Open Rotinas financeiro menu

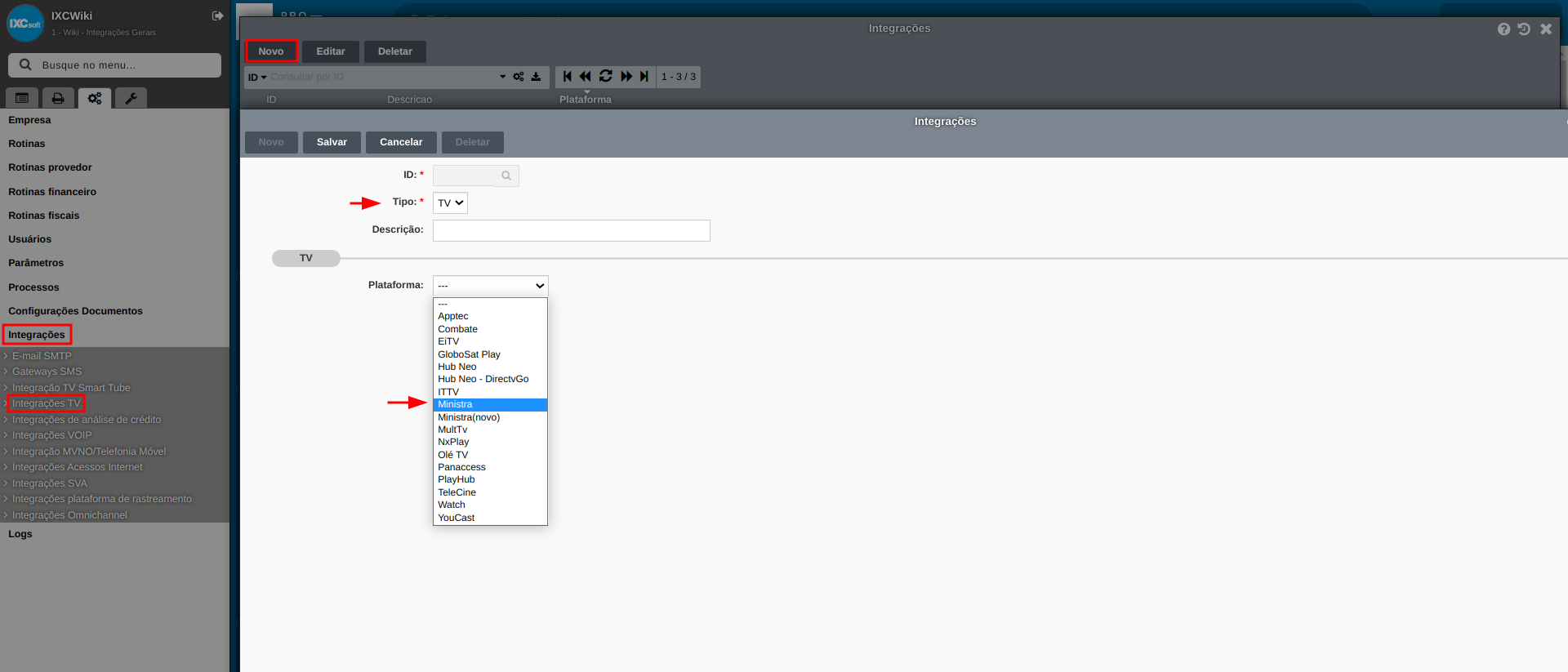[x=52, y=192]
